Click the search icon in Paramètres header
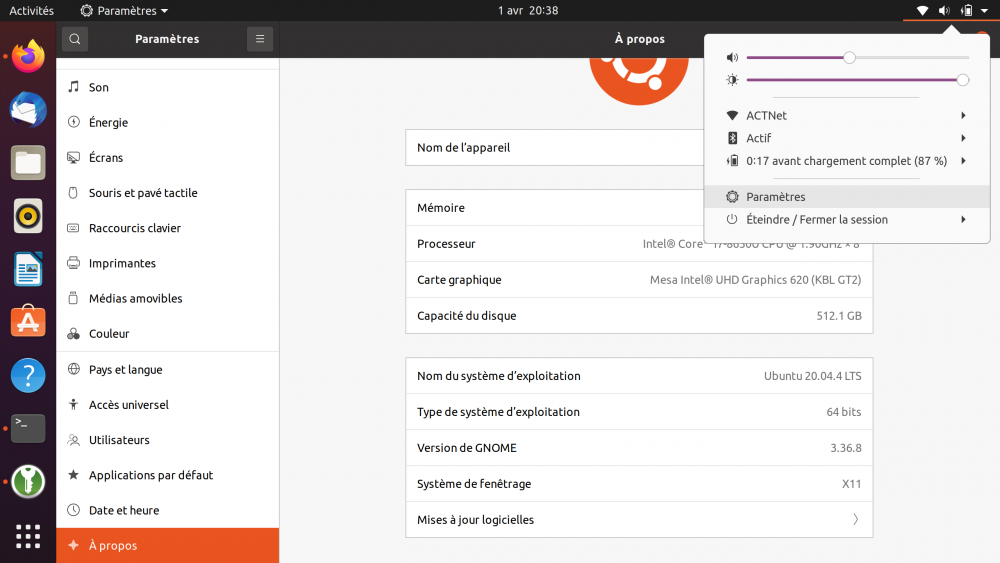Screen dimensions: 1000x563 point(75,39)
